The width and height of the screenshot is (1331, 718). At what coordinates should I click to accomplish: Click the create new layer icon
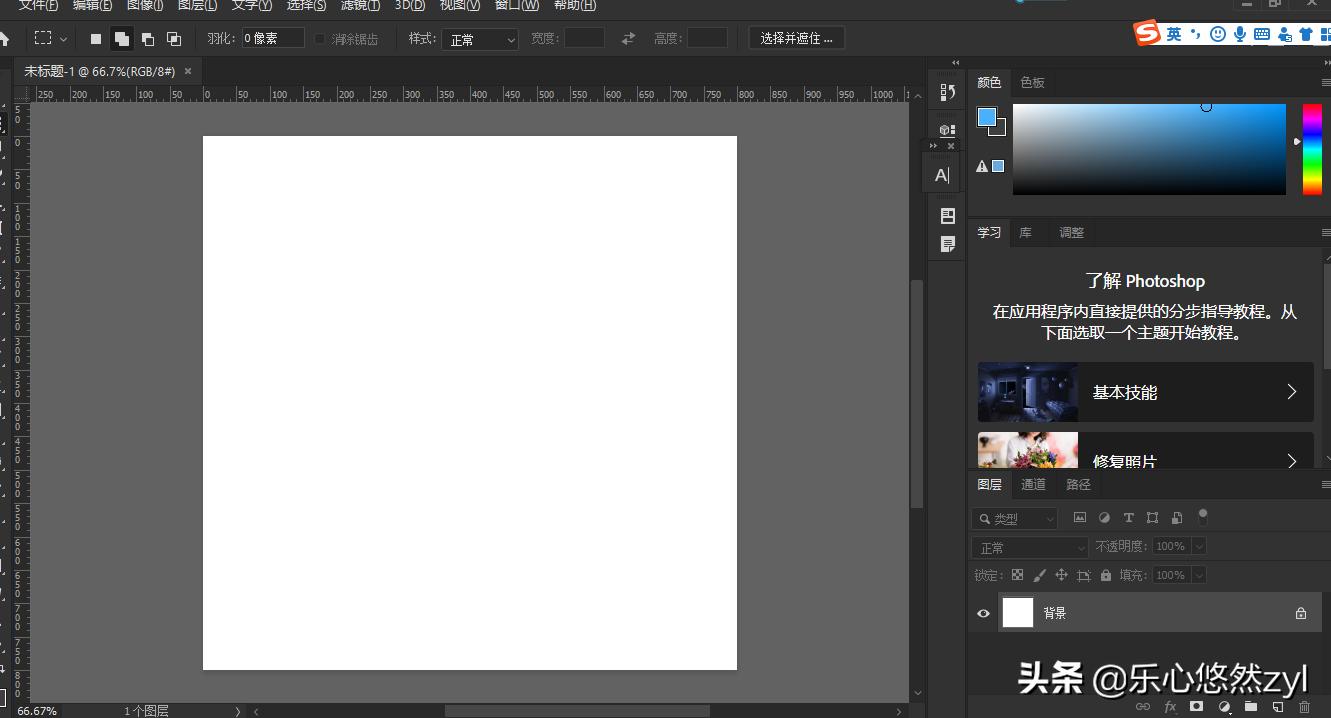(1277, 707)
